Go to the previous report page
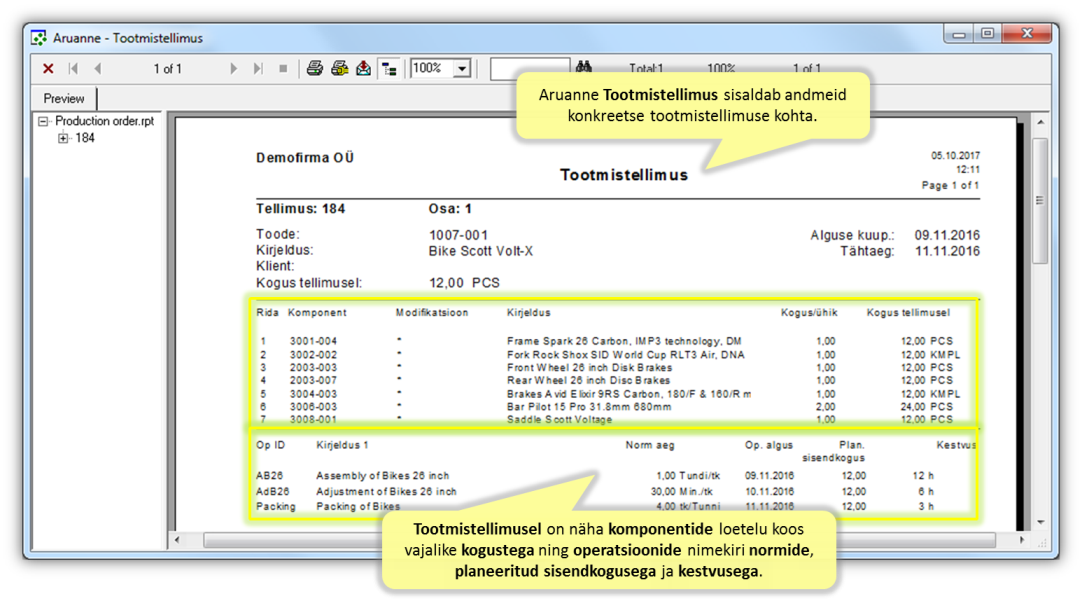 (x=98, y=68)
